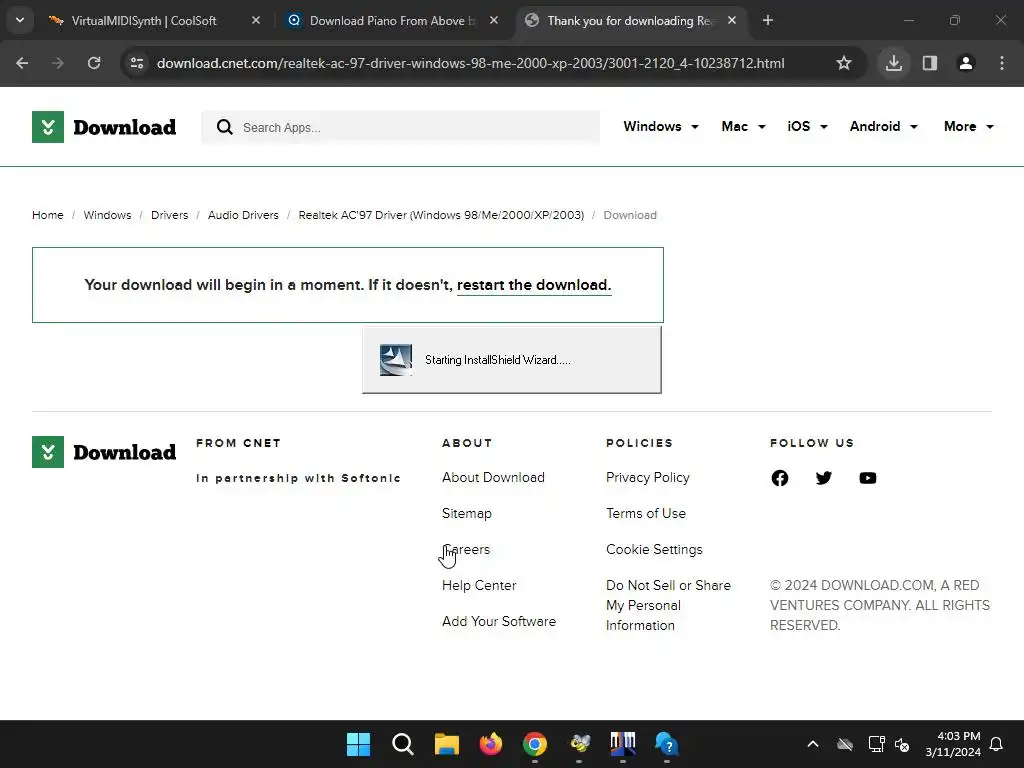Click the footer Download logo
The image size is (1024, 768).
pyautogui.click(x=104, y=452)
